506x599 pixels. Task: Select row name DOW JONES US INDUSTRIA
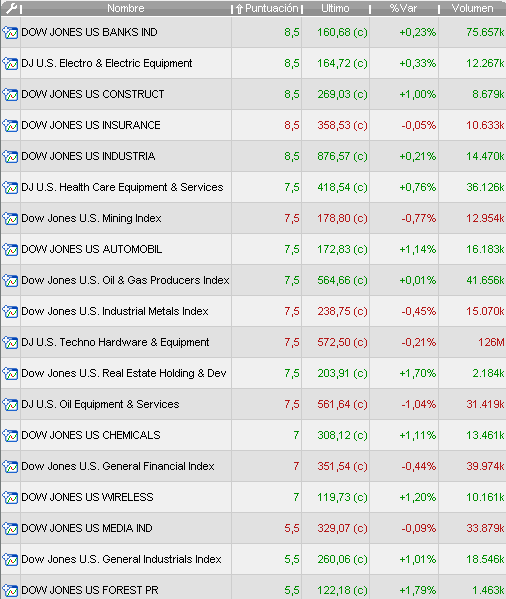point(88,156)
